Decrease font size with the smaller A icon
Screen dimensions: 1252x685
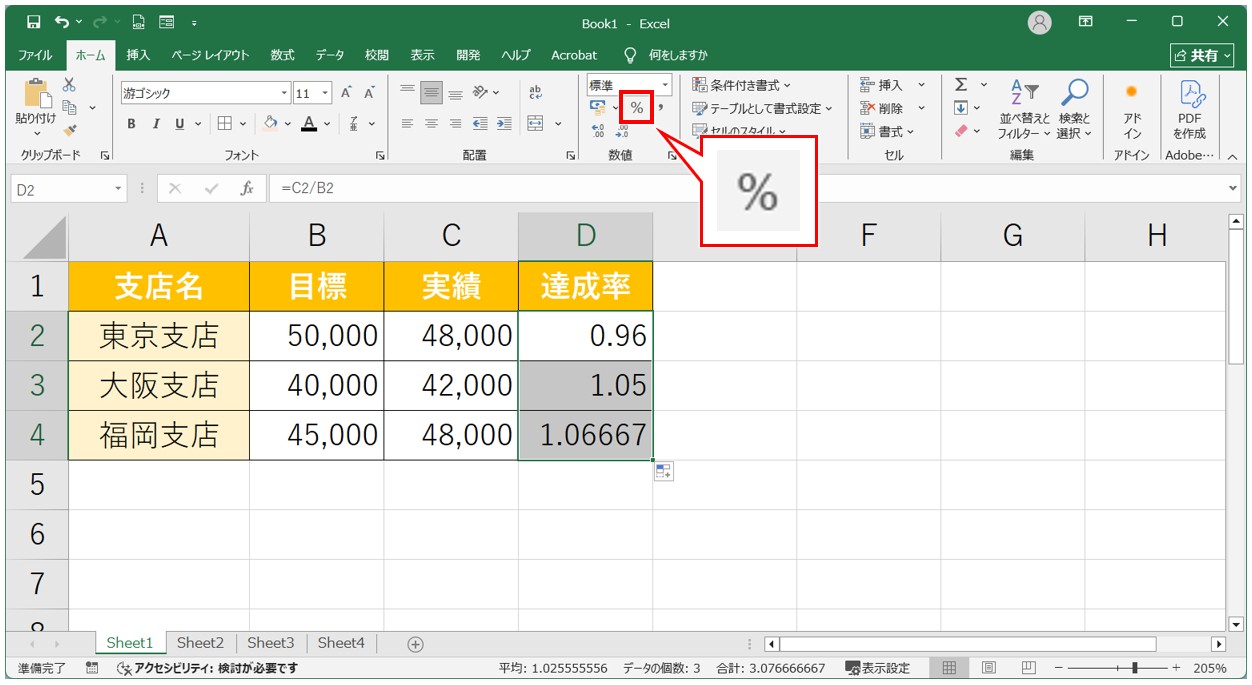point(369,93)
